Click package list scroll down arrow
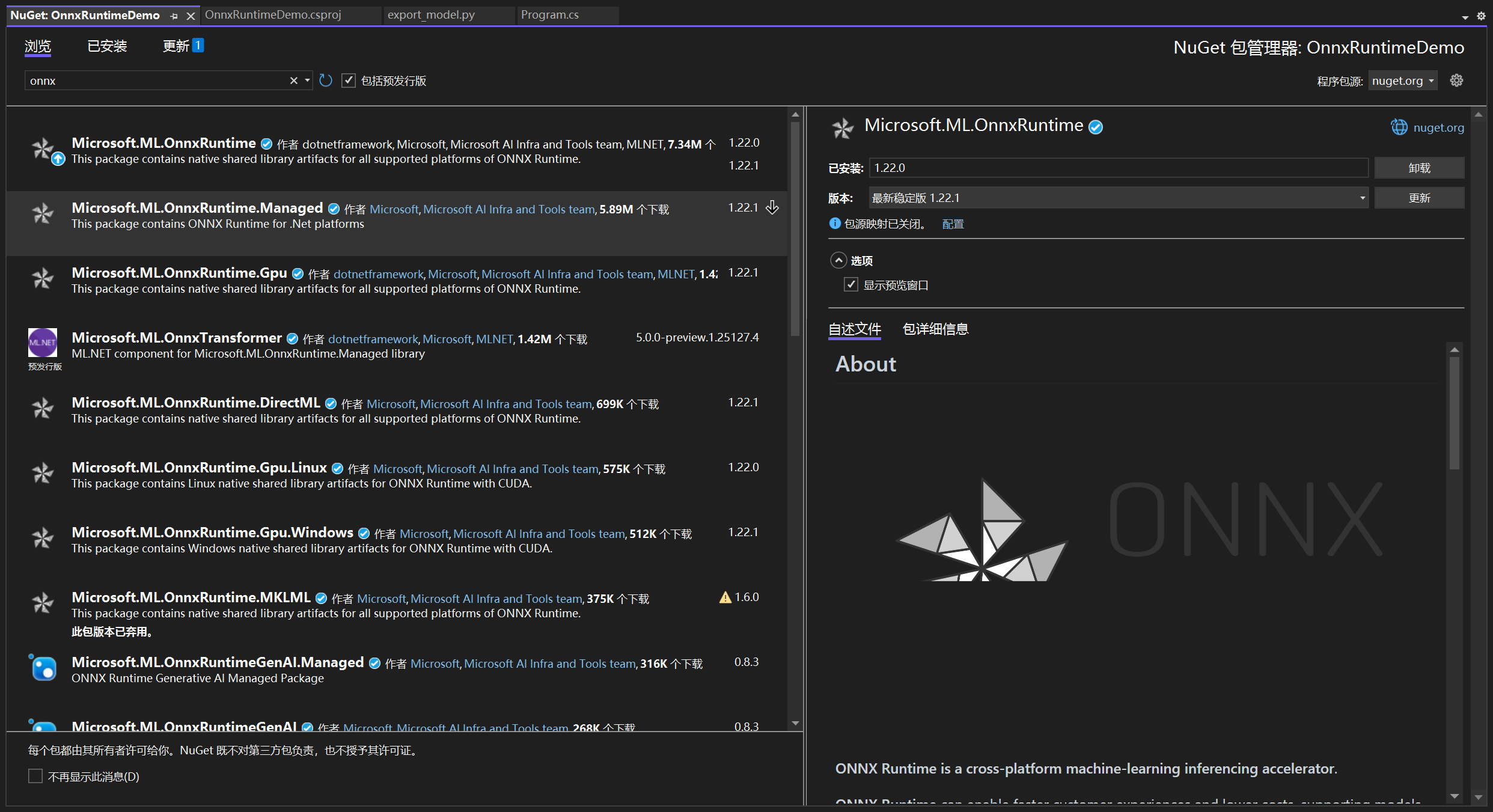This screenshot has height=812, width=1493. [x=795, y=723]
